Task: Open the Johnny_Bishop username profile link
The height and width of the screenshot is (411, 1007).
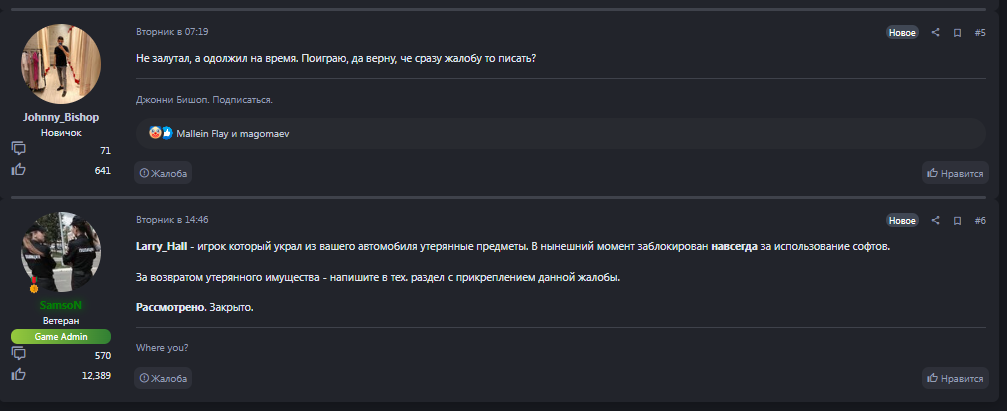Action: pos(61,117)
